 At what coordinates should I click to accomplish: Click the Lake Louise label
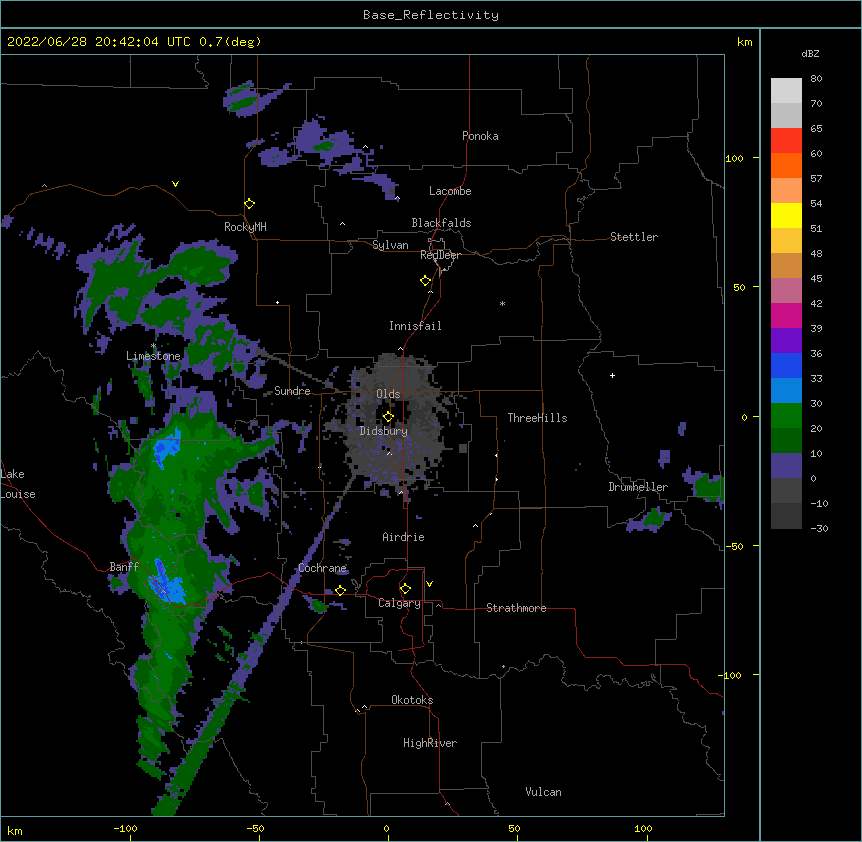tap(18, 484)
